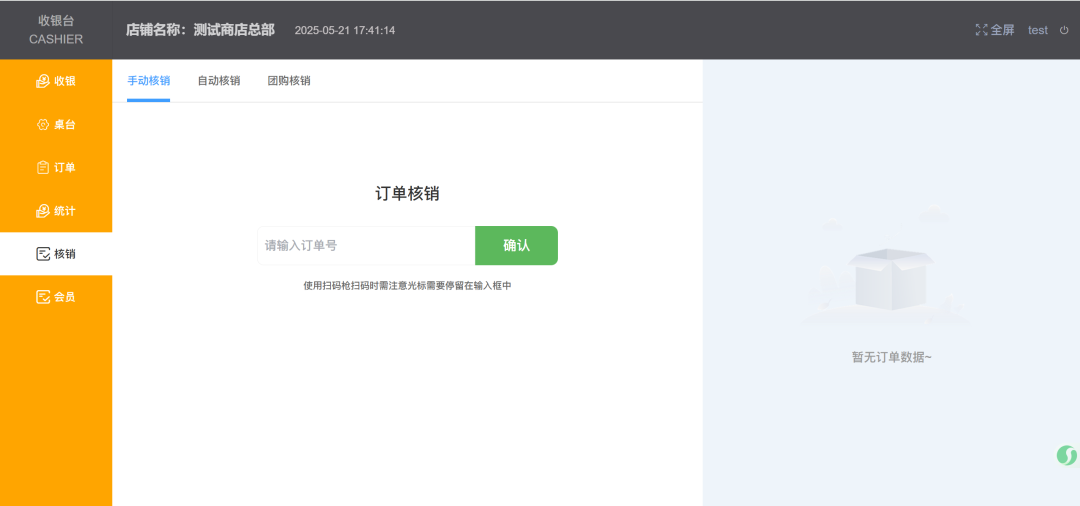Click the green 确认 button
This screenshot has width=1080, height=506.
point(517,245)
